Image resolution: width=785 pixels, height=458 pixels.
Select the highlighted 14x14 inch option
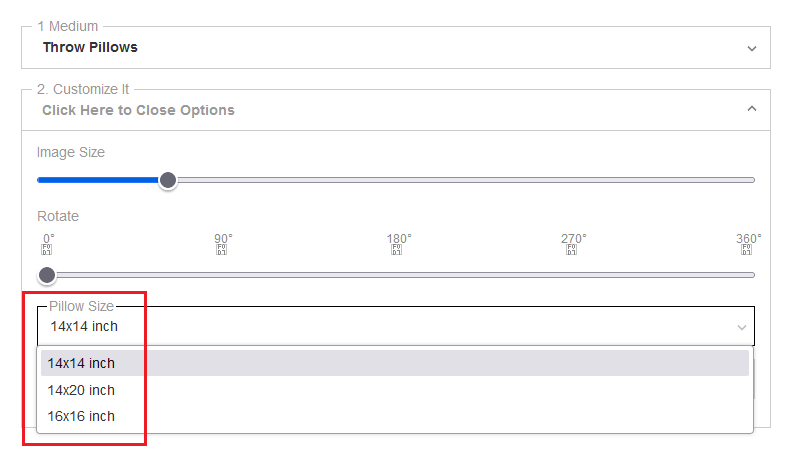click(81, 363)
